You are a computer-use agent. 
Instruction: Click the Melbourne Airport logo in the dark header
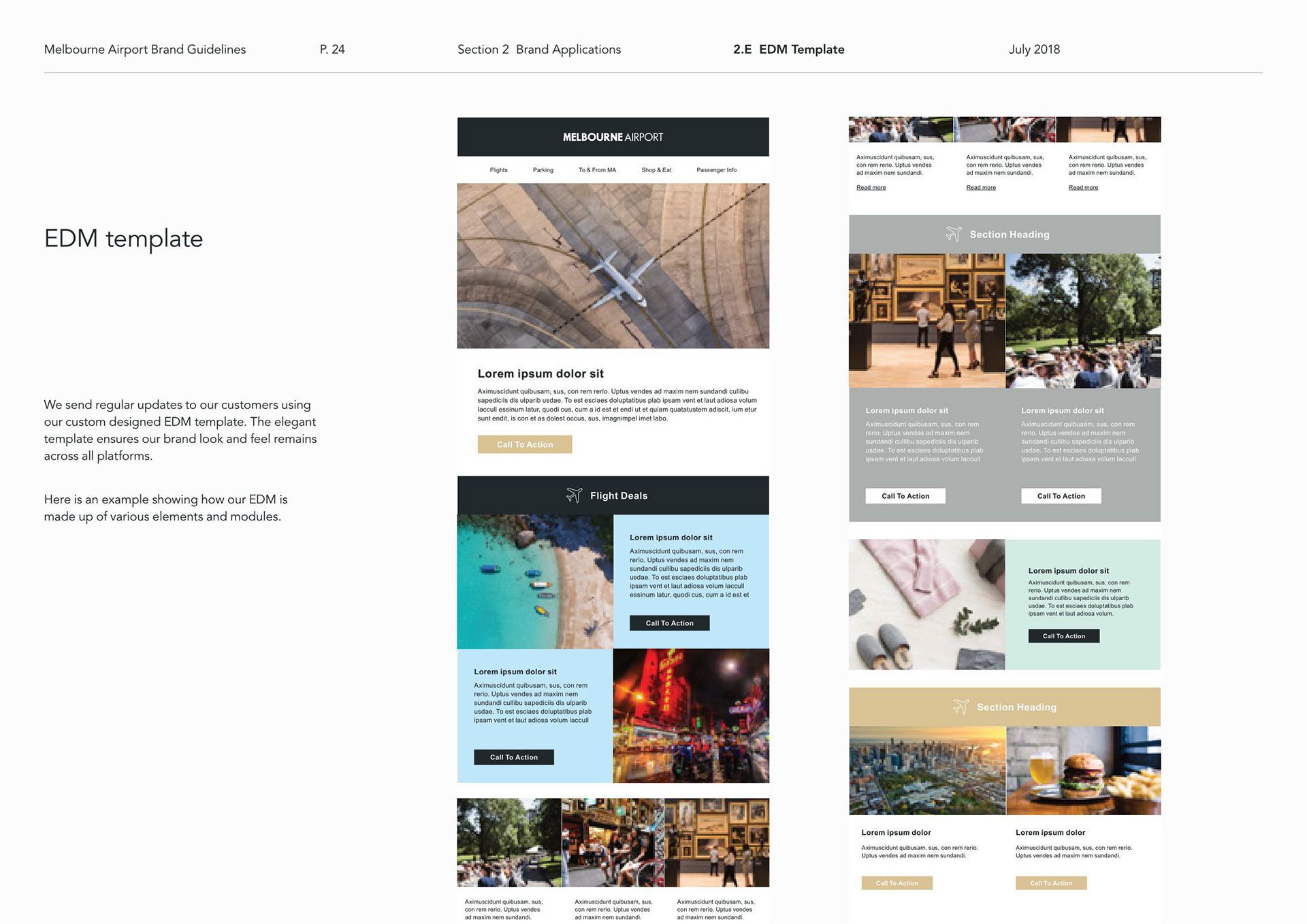point(613,137)
